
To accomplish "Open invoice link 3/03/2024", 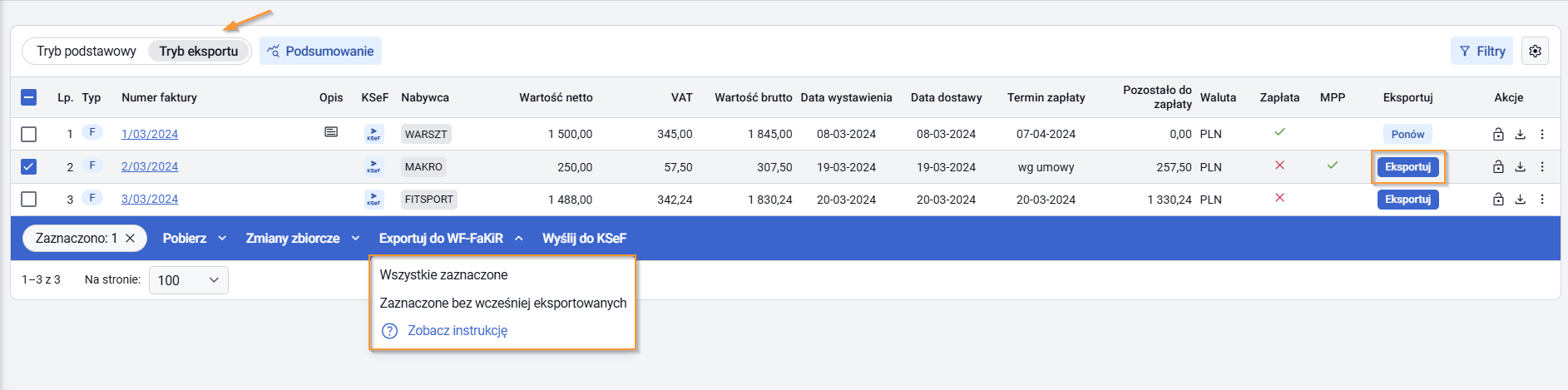I will pyautogui.click(x=150, y=199).
